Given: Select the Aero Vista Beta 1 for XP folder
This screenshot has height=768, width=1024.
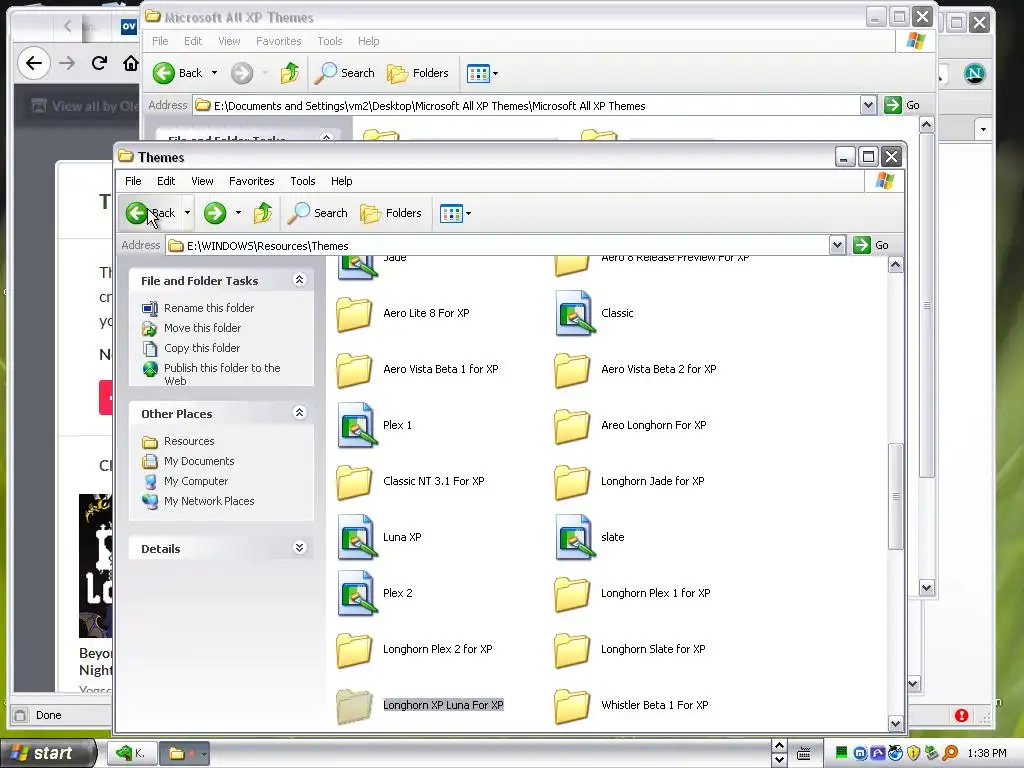Looking at the screenshot, I should pos(417,370).
